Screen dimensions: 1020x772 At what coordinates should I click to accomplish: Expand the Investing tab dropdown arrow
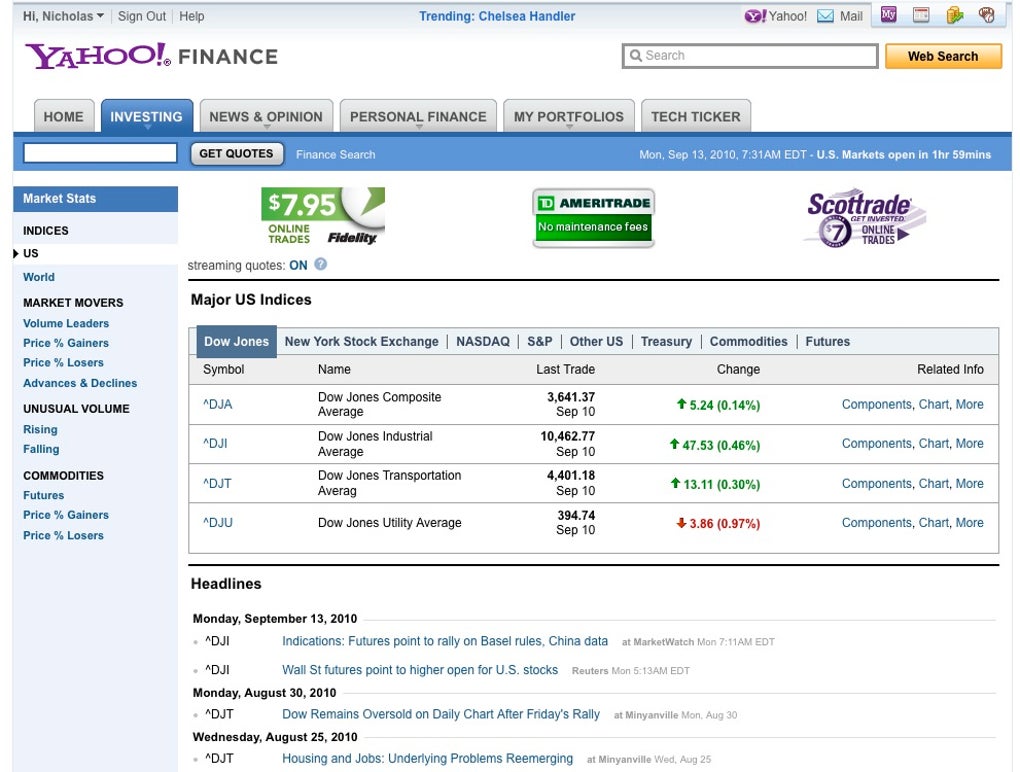point(147,127)
